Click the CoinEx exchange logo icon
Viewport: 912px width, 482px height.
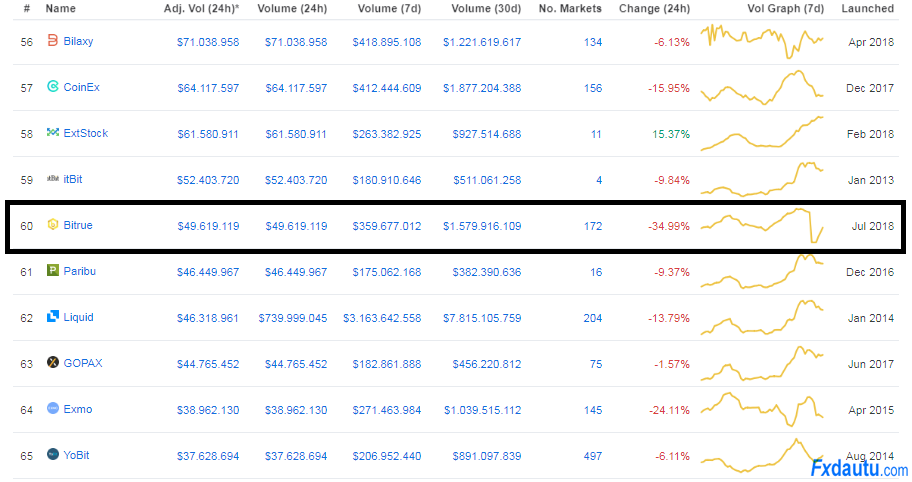[54, 87]
